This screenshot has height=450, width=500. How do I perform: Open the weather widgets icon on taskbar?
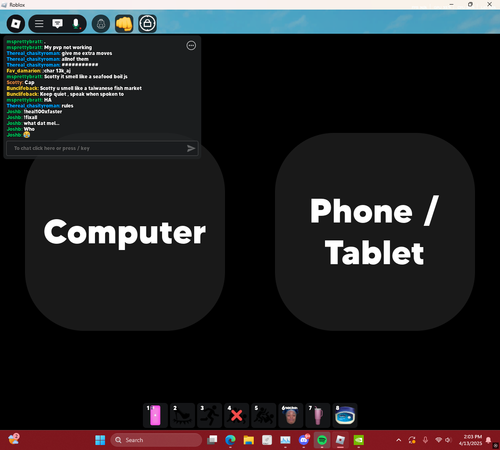14,439
